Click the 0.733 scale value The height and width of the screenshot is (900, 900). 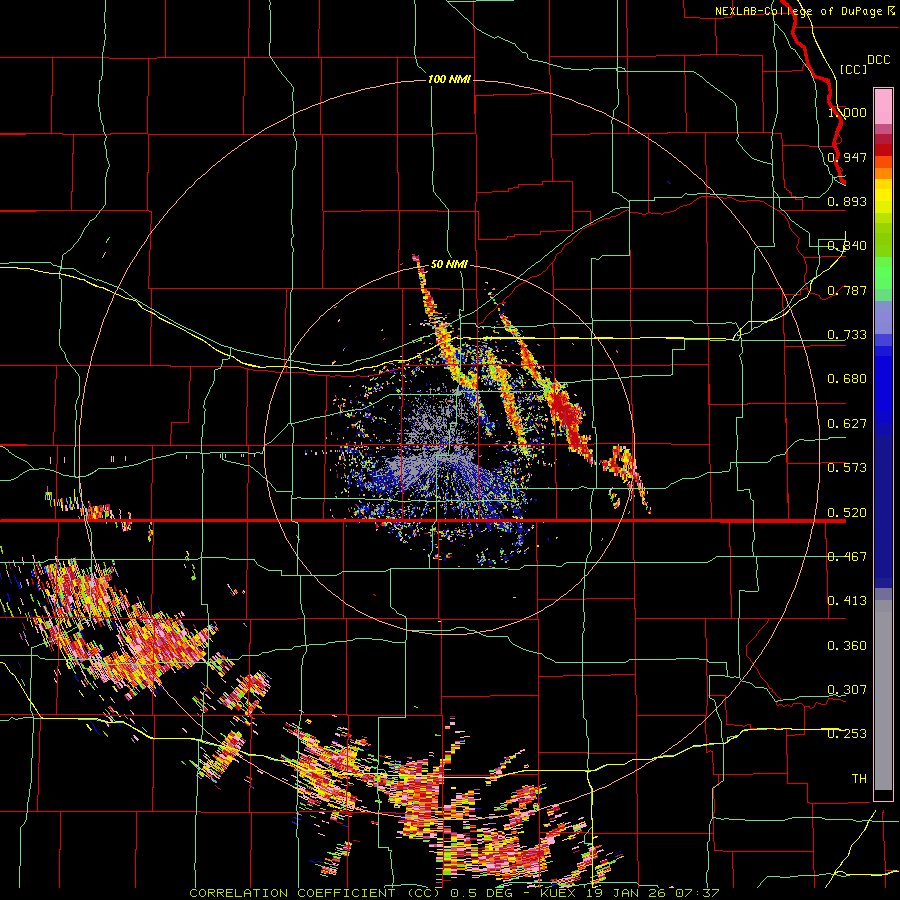(x=847, y=335)
